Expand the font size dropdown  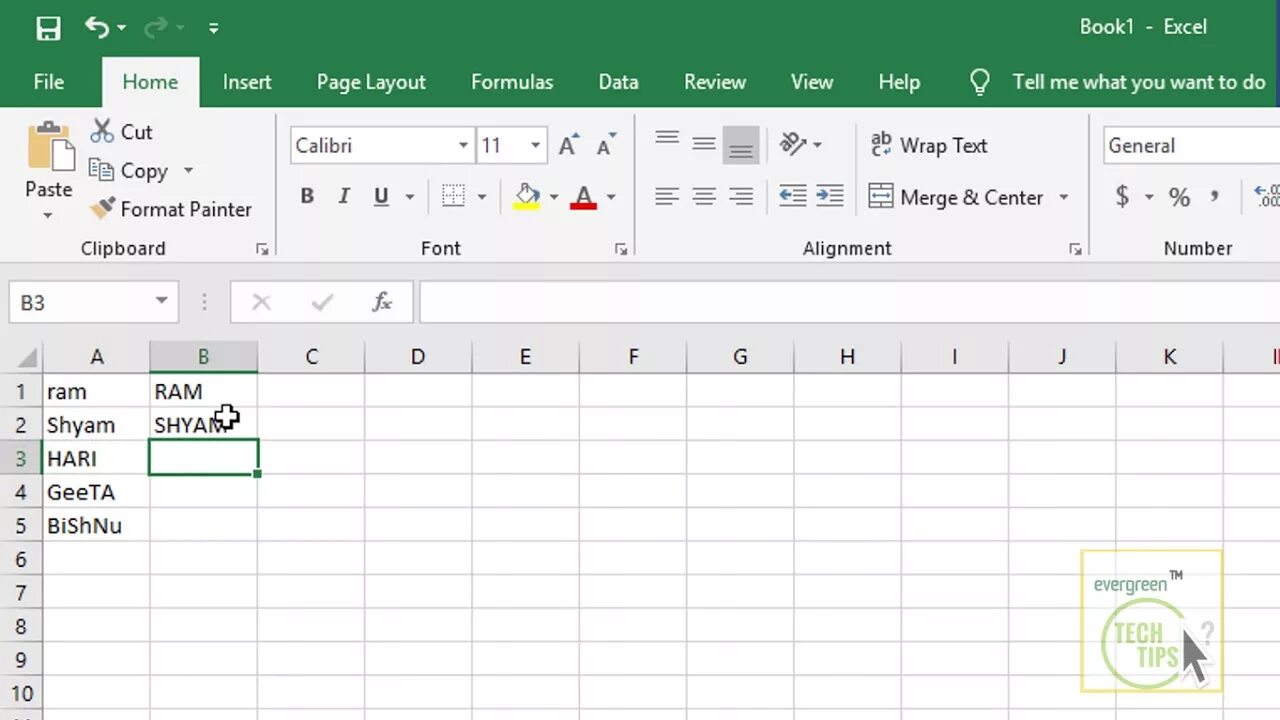click(535, 146)
